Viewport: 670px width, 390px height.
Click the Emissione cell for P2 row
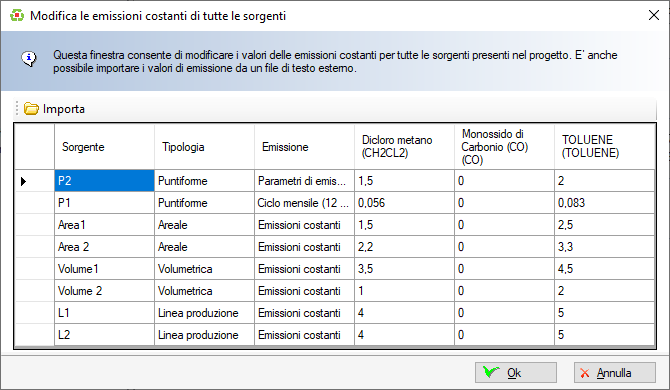(x=304, y=181)
